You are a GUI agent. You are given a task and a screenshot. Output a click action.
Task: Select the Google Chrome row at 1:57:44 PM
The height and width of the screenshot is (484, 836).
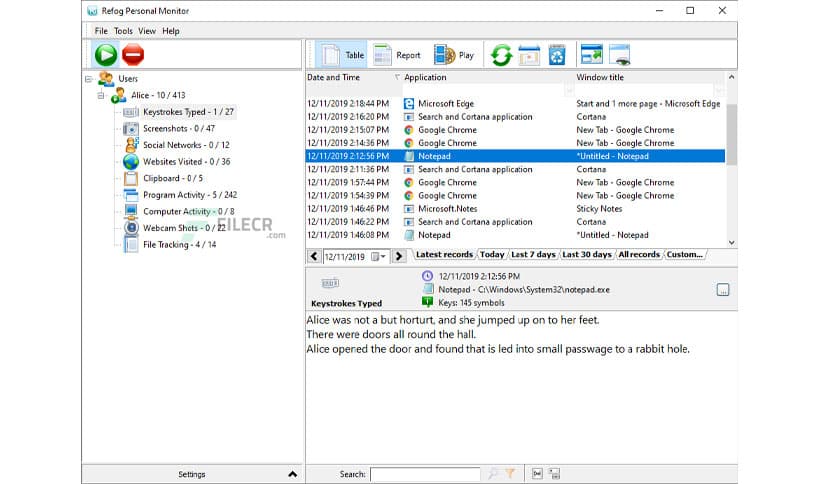tap(515, 182)
